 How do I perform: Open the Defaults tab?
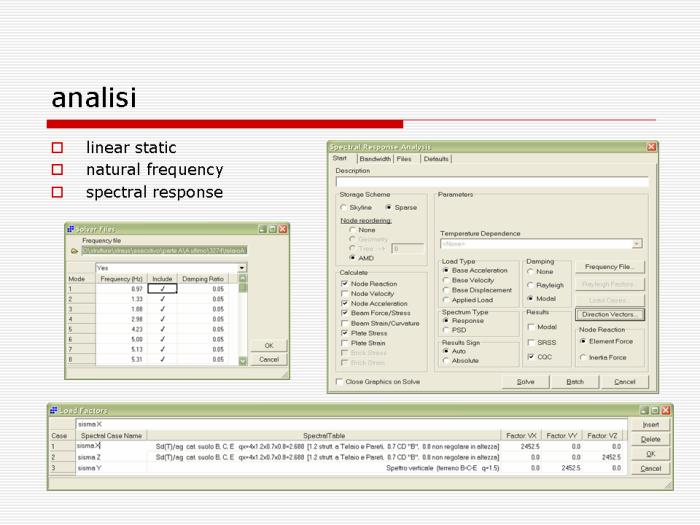(436, 158)
